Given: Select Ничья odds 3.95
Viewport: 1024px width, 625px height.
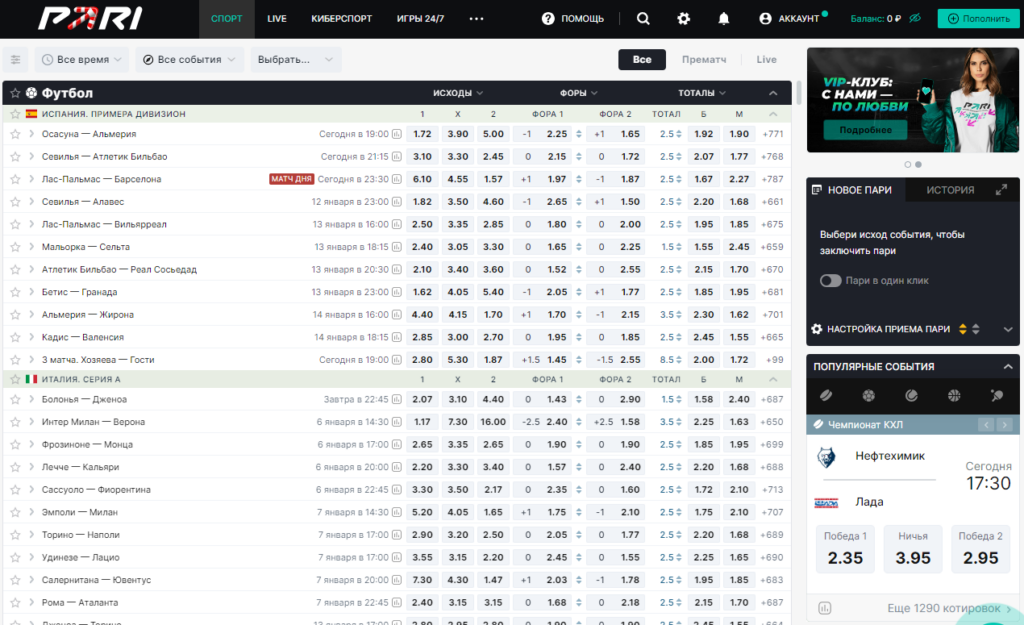Looking at the screenshot, I should (913, 549).
